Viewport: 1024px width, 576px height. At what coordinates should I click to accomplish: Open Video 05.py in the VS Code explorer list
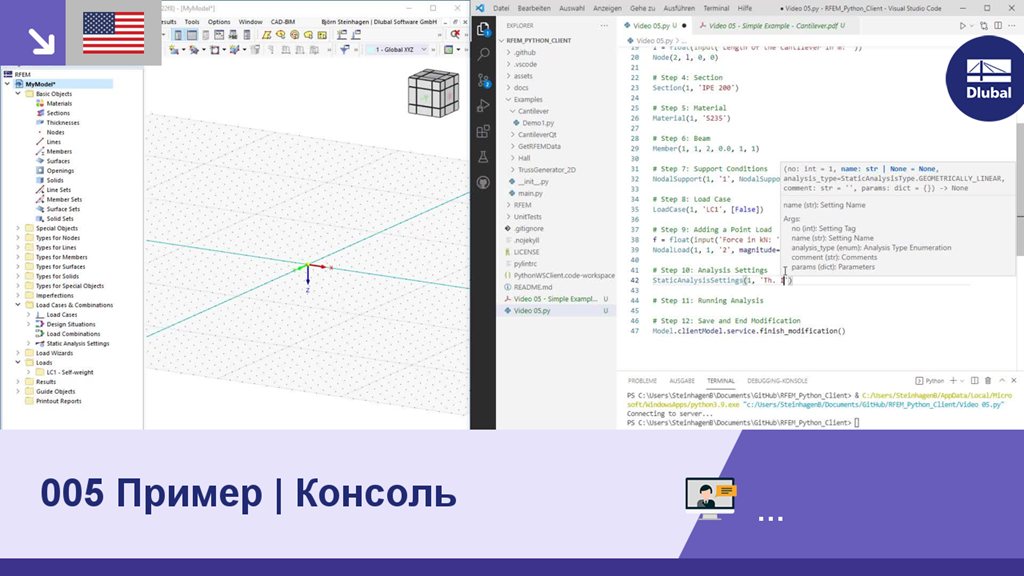532,311
